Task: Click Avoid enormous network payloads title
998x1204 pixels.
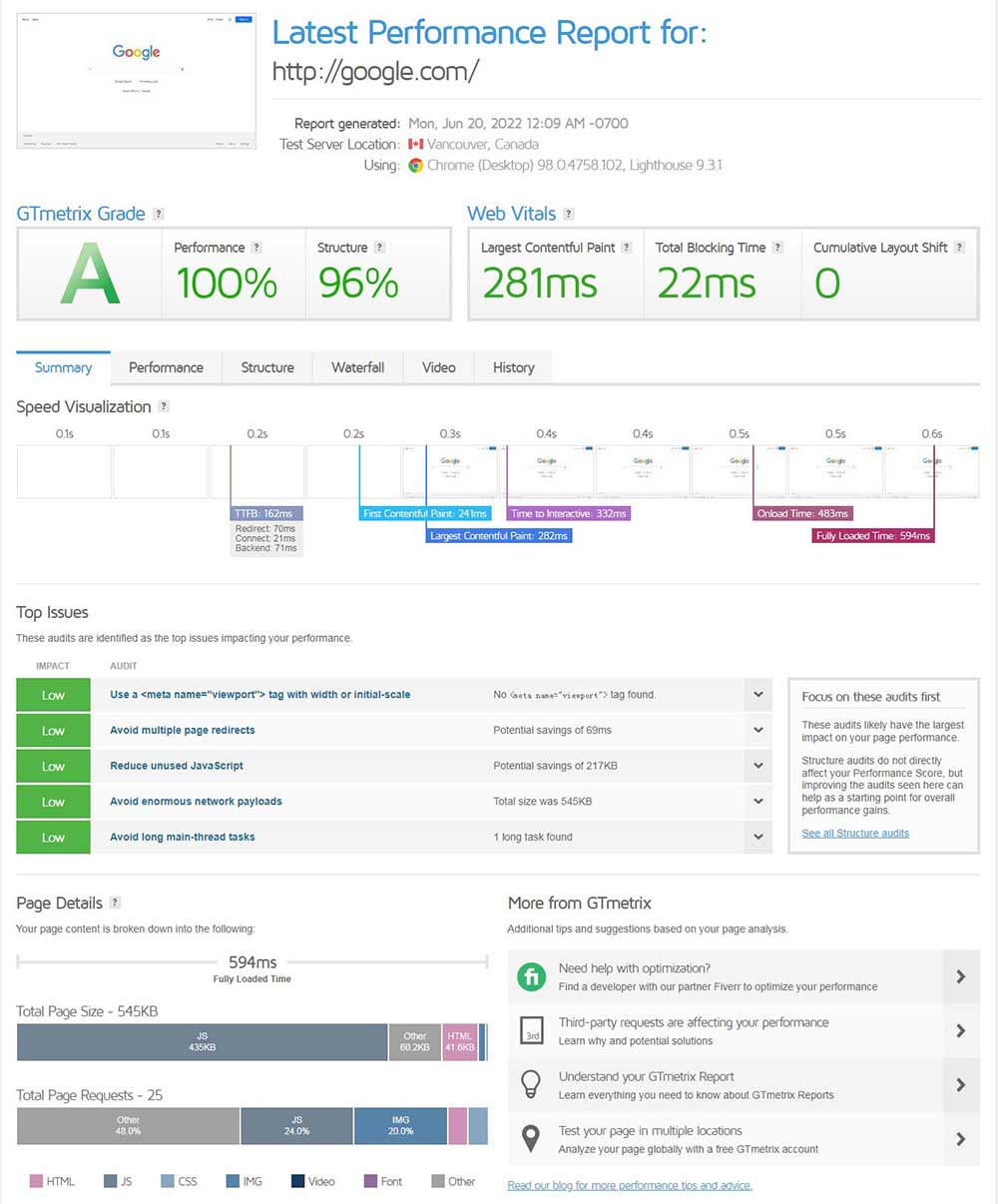Action: click(196, 802)
